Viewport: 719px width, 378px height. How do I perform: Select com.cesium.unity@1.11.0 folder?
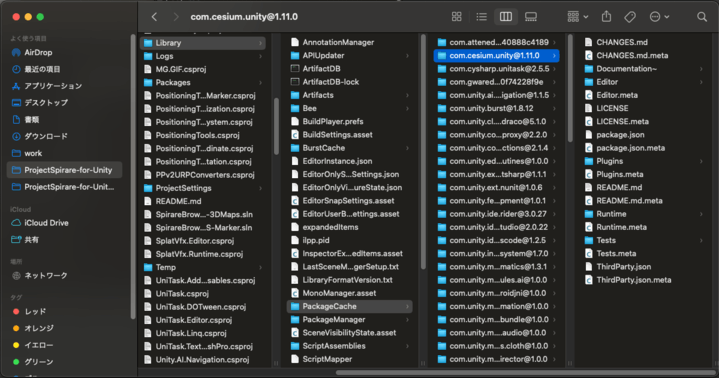coord(497,56)
